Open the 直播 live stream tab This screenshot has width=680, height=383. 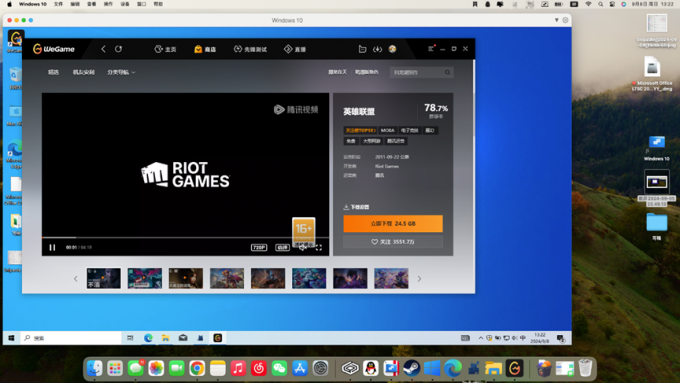pyautogui.click(x=295, y=49)
